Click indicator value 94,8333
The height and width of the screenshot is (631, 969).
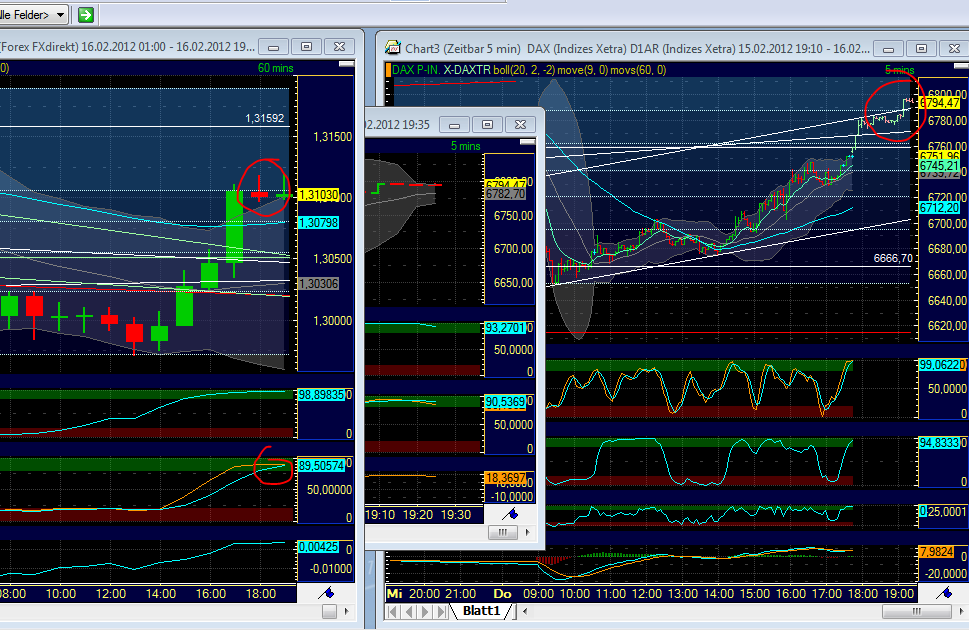tap(940, 443)
